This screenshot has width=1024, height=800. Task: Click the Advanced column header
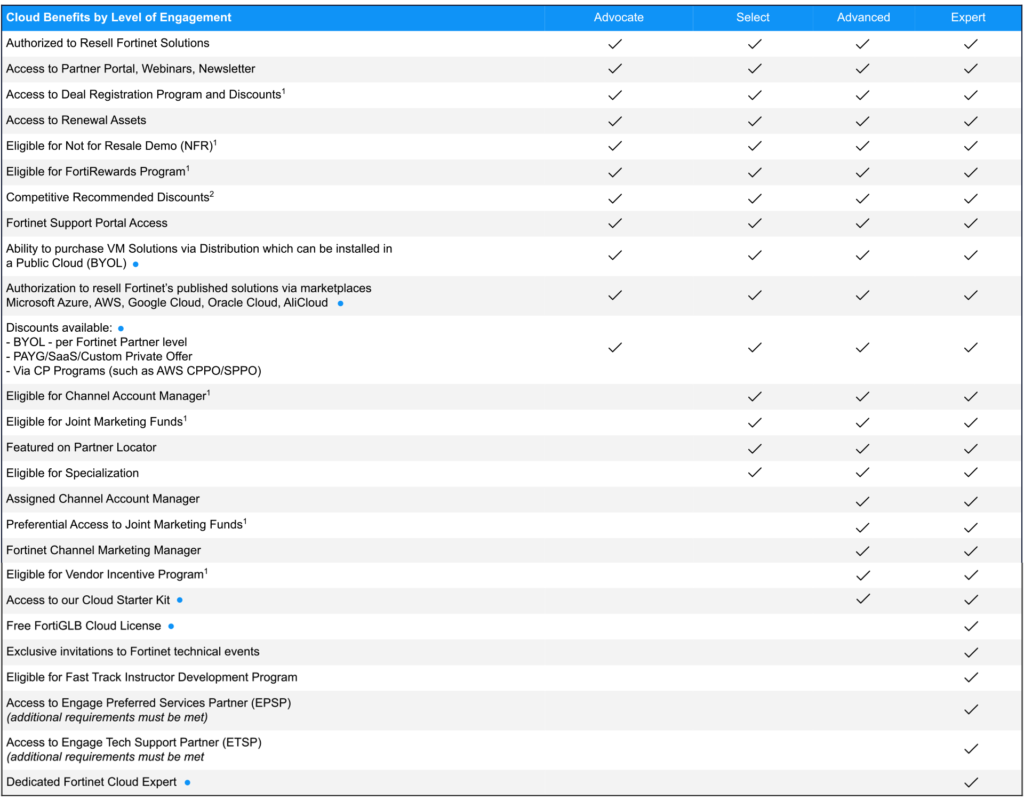tap(863, 18)
